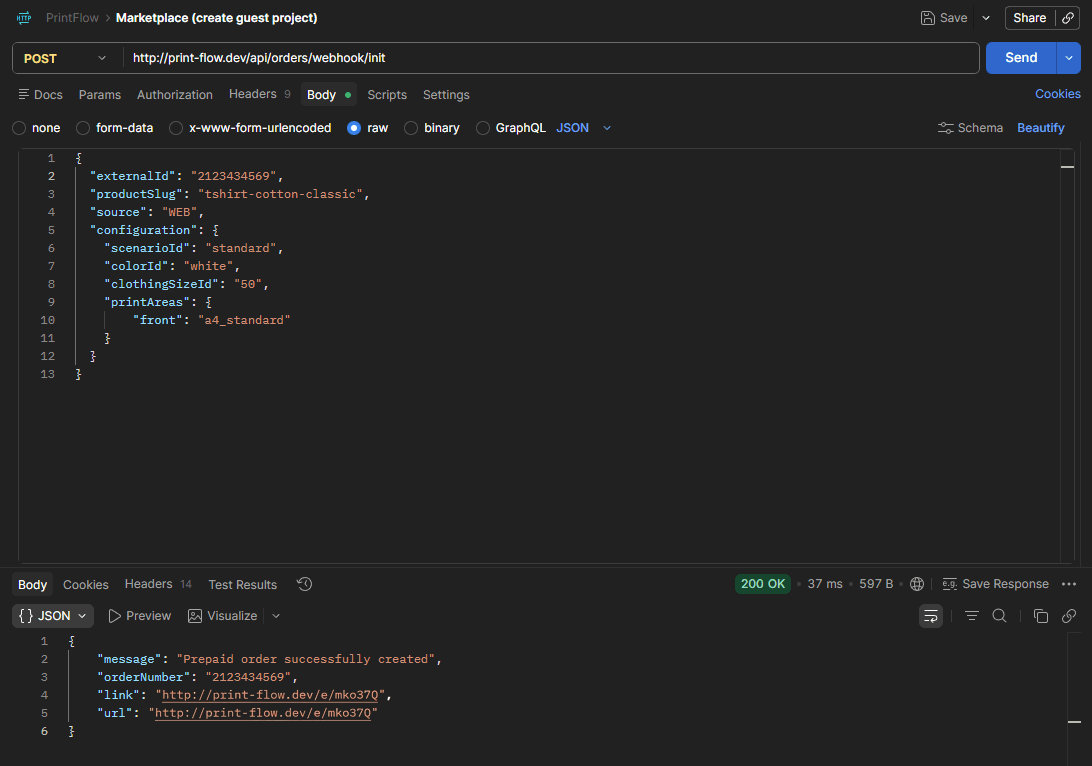Click the a4_standard value in body
The image size is (1092, 766).
point(244,320)
